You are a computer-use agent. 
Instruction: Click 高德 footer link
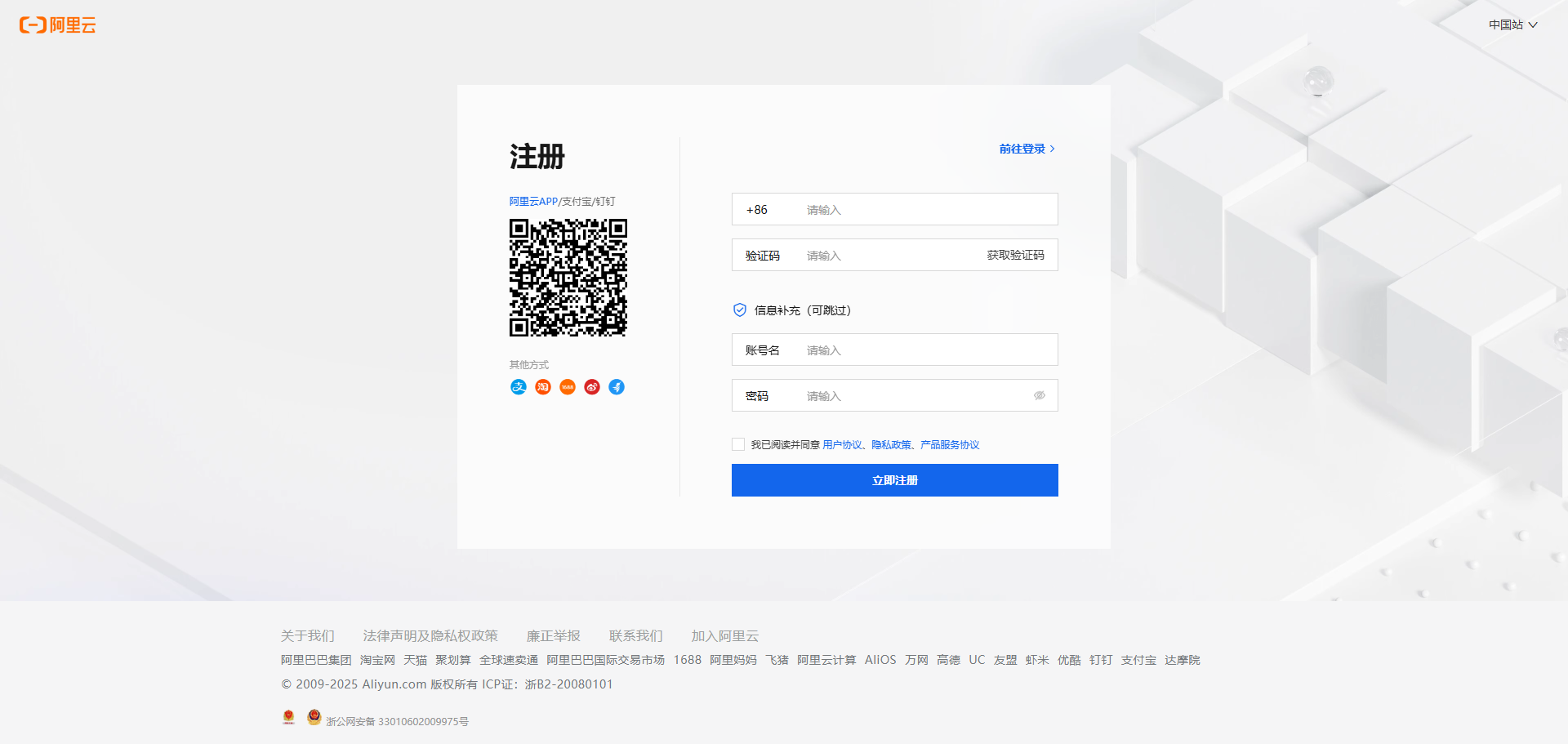[x=948, y=660]
